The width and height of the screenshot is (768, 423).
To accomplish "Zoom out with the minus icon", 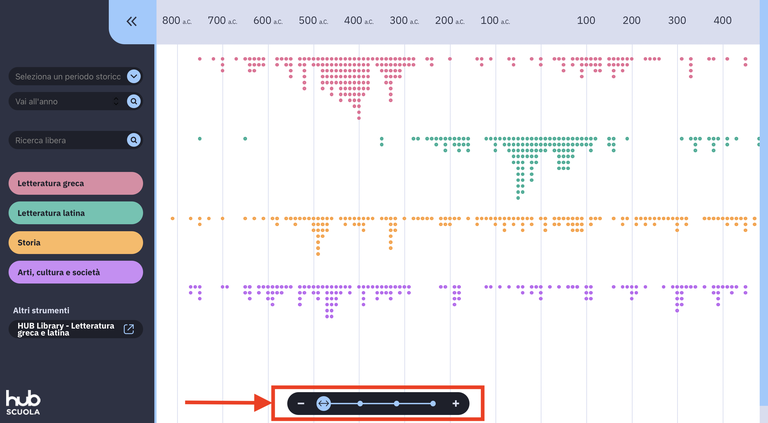I will [x=301, y=403].
